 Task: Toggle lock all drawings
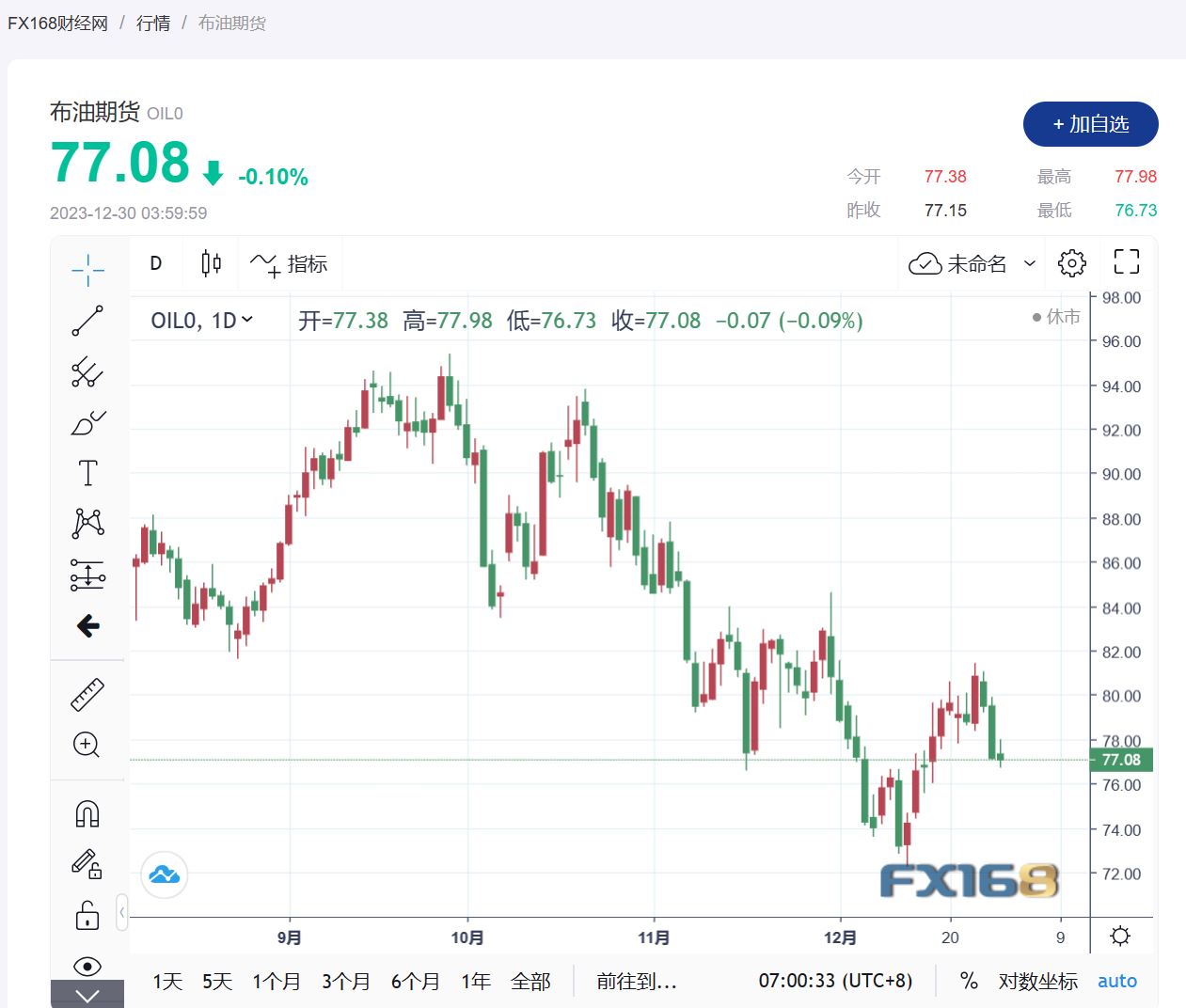(x=87, y=915)
